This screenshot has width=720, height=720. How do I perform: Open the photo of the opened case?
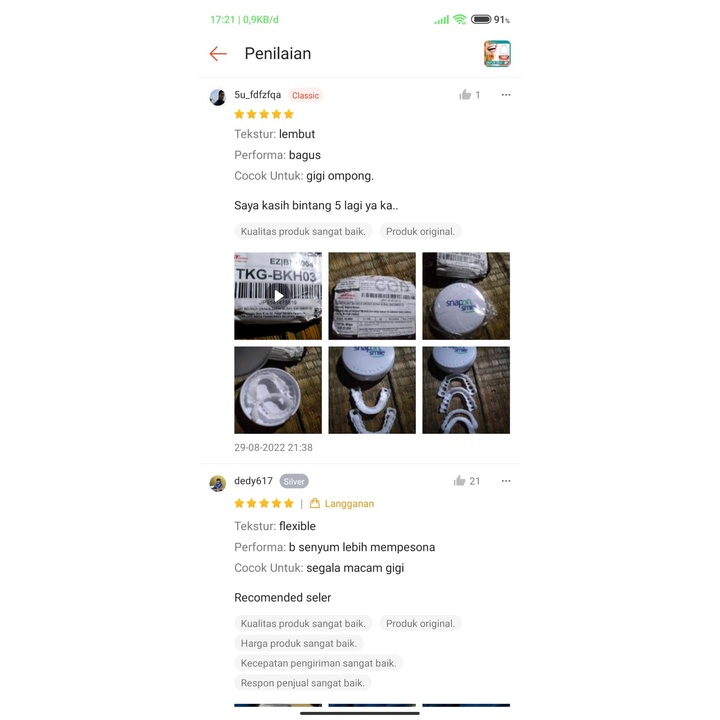[x=278, y=390]
